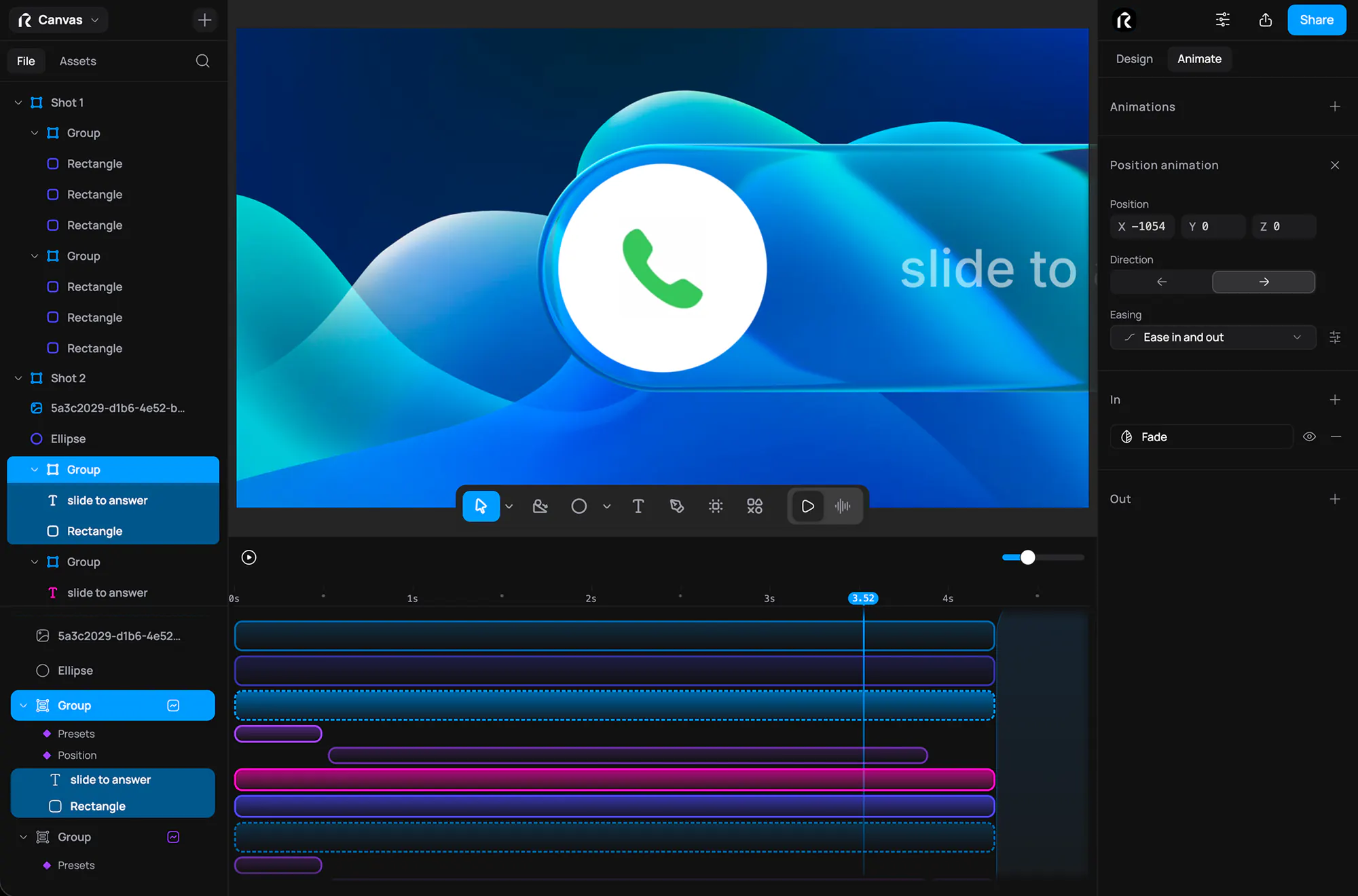Select the pen/tag drawing tool
This screenshot has height=896, width=1358.
677,506
